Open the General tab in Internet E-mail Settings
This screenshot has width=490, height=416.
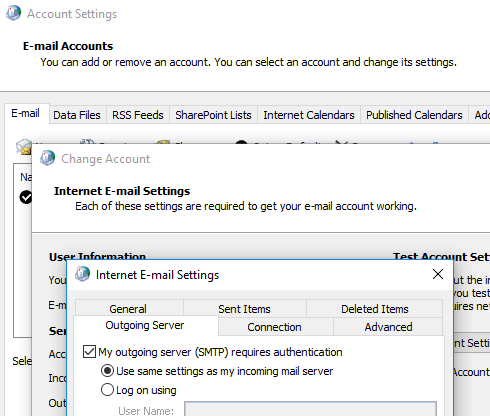tap(128, 309)
